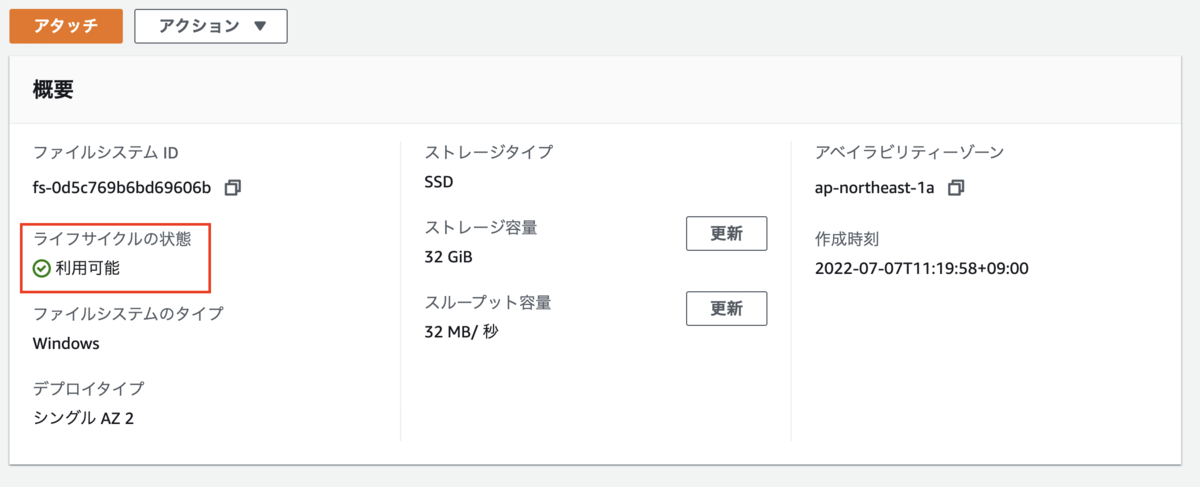Click the シングル AZ 2 deploy type value
The width and height of the screenshot is (1200, 487).
(x=83, y=418)
